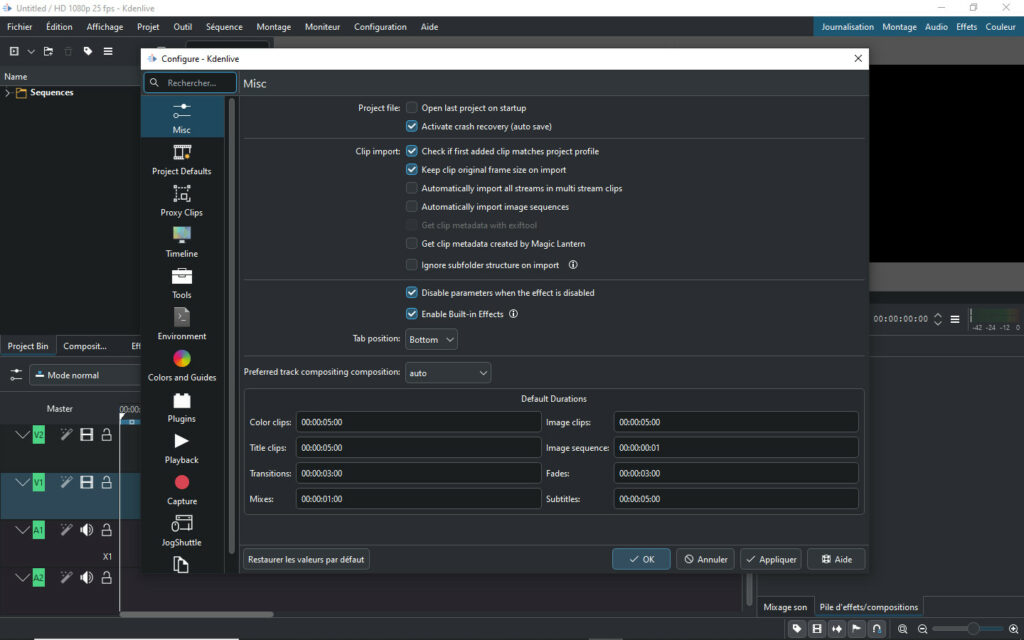Open the Proxy Clips category
Viewport: 1024px width, 640px height.
tap(182, 201)
